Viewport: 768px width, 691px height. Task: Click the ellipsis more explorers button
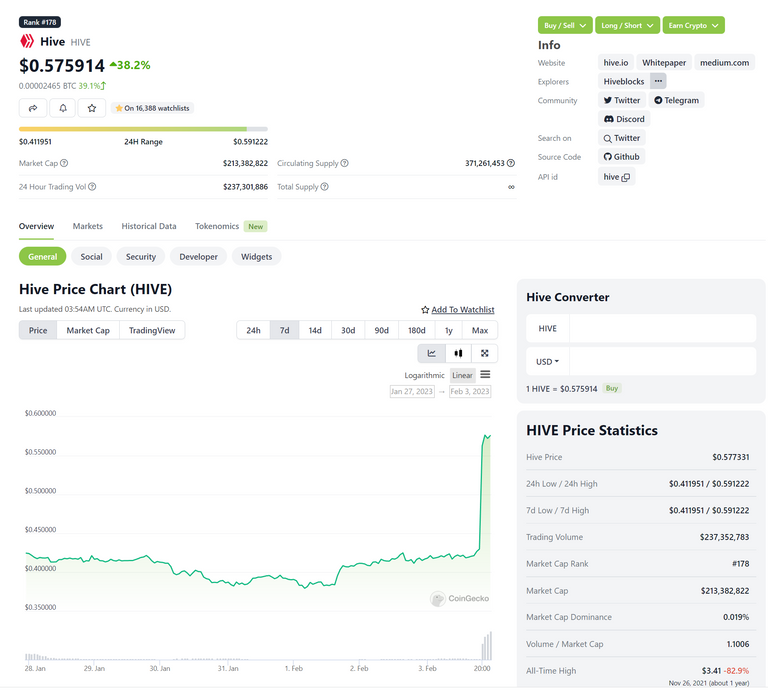tap(658, 81)
